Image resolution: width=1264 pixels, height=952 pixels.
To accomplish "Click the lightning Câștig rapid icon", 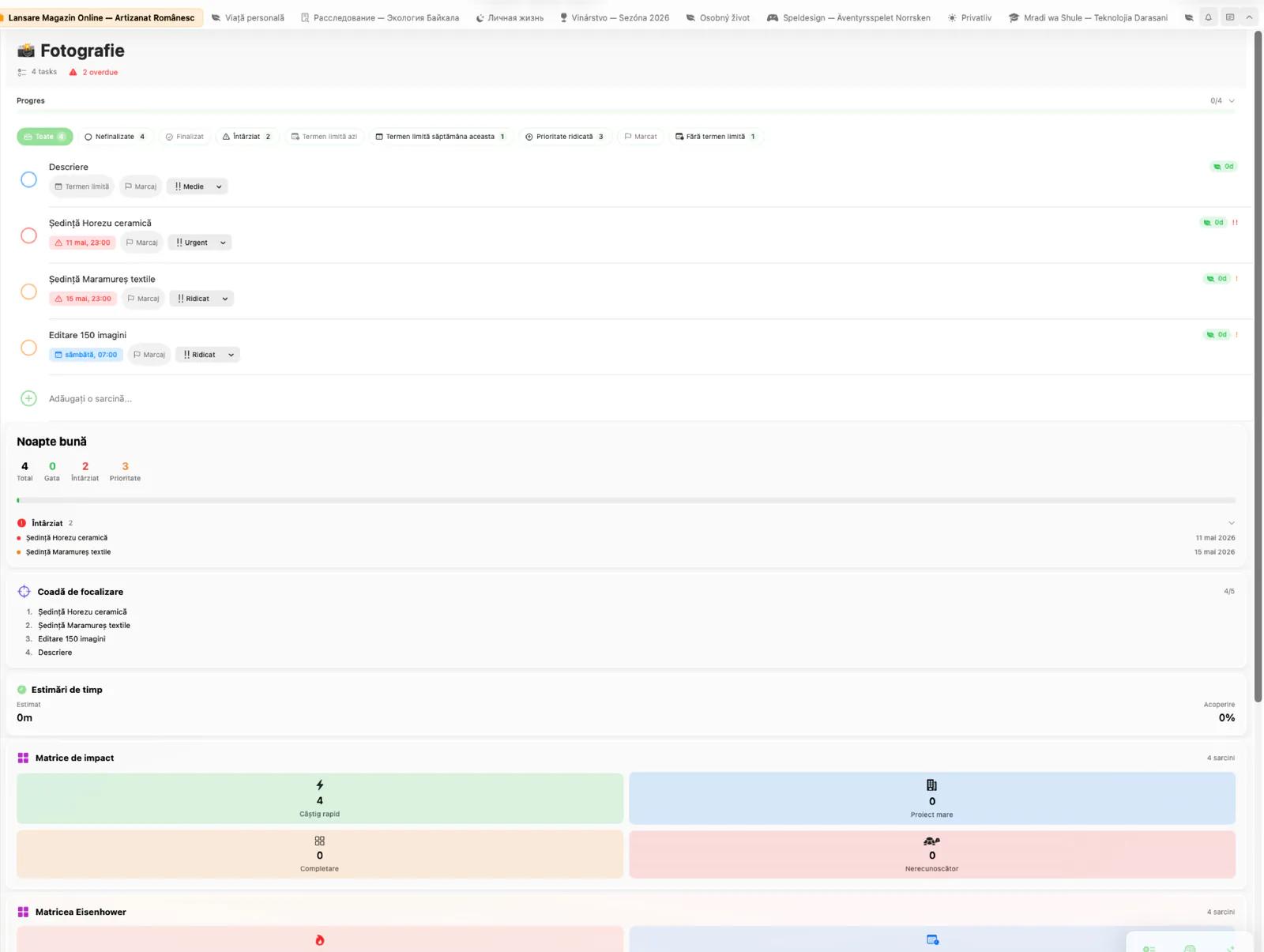I will click(319, 785).
